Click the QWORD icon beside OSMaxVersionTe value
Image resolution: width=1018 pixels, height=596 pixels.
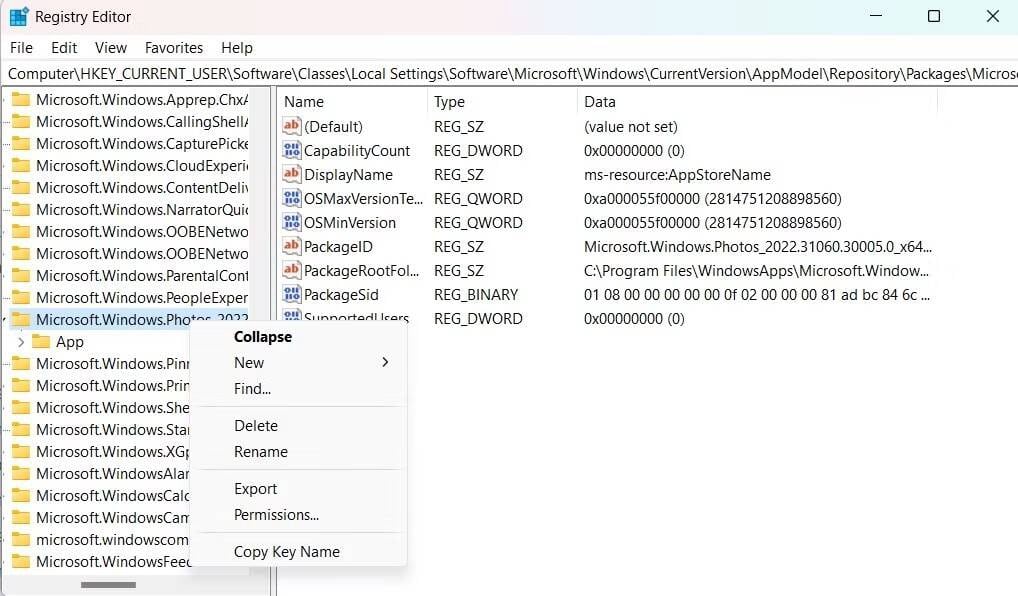(x=290, y=198)
